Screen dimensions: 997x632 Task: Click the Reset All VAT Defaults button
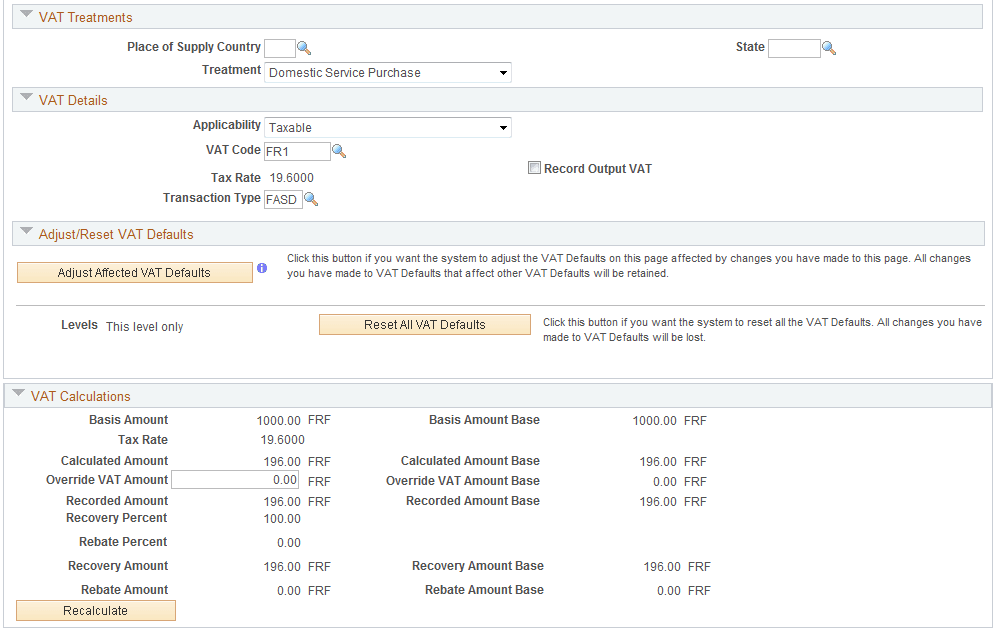tap(424, 324)
